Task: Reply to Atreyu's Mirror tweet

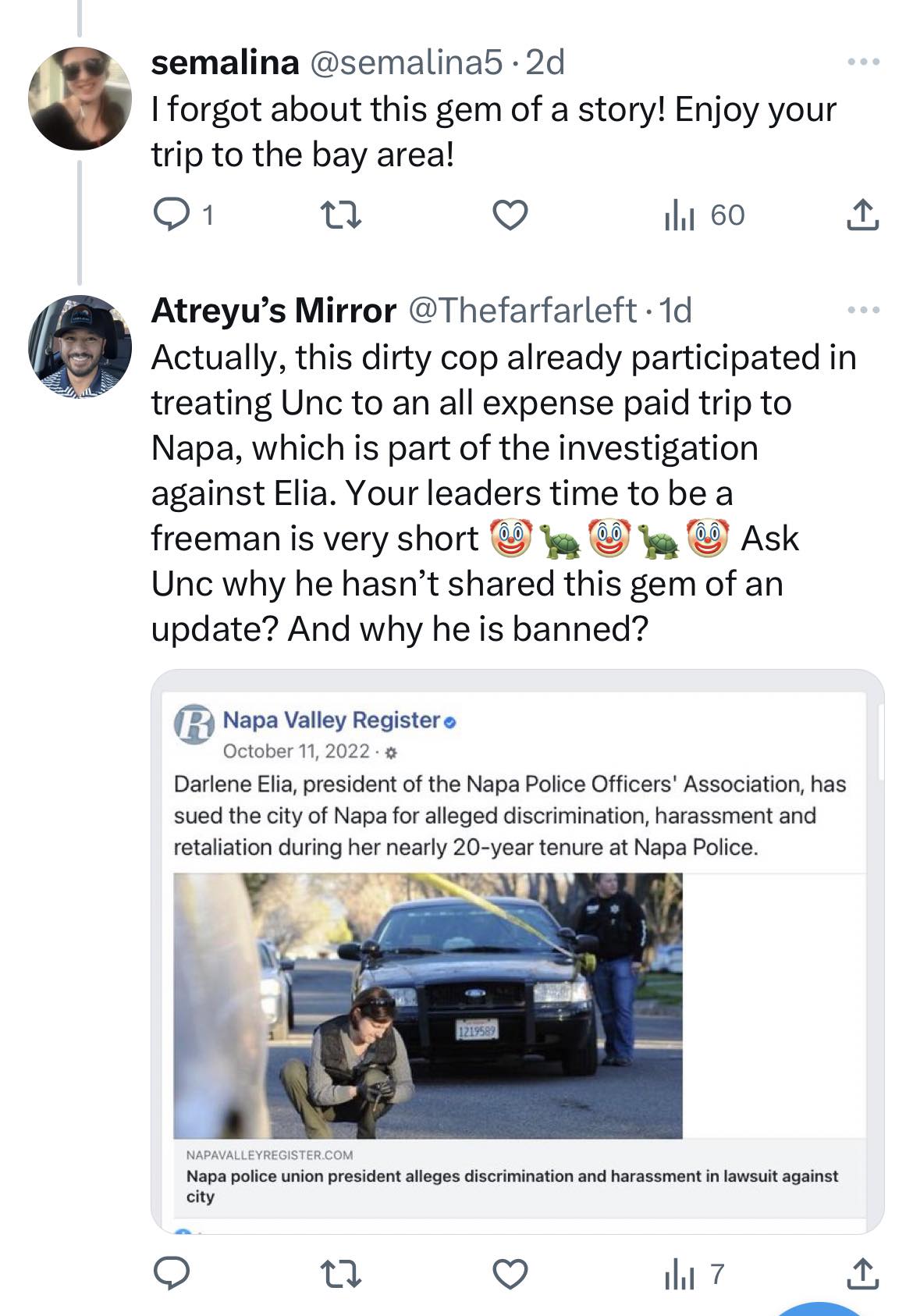Action: [172, 1274]
